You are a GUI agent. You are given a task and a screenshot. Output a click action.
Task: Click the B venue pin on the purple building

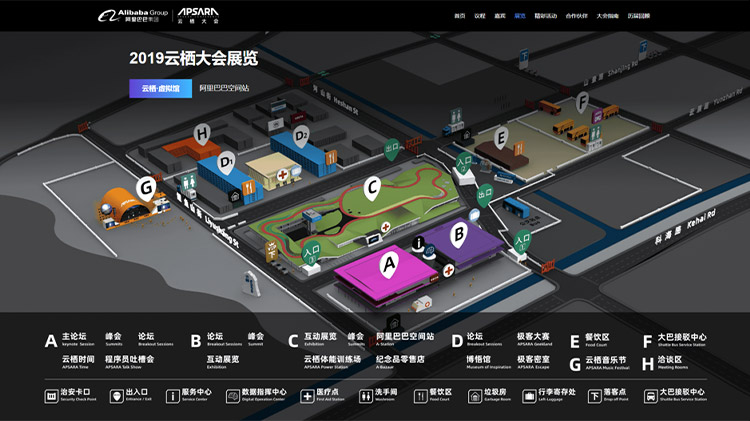point(459,235)
